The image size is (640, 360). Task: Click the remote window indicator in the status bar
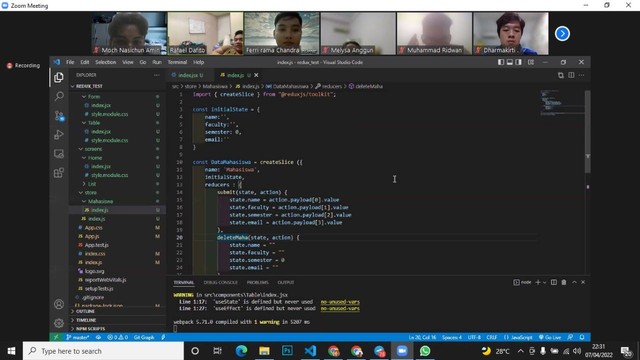(x=56, y=337)
